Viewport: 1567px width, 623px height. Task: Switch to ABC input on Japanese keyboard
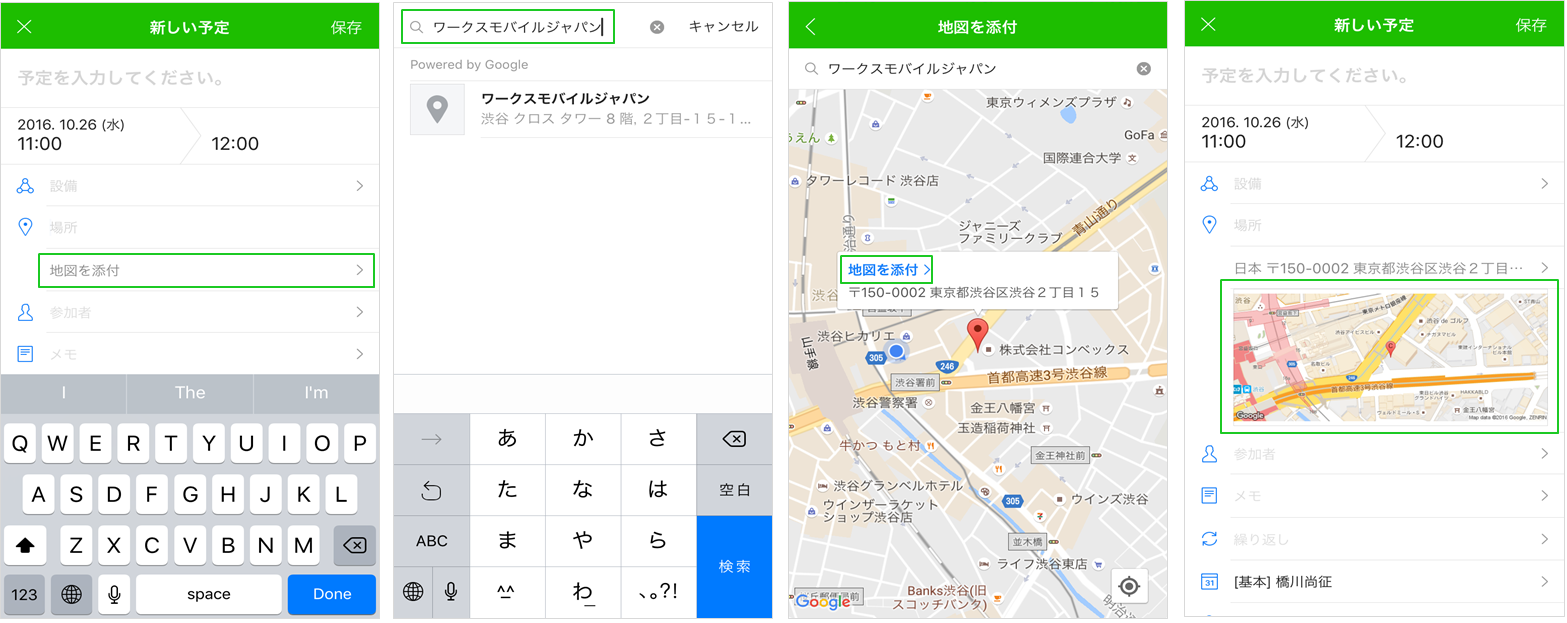pyautogui.click(x=432, y=541)
